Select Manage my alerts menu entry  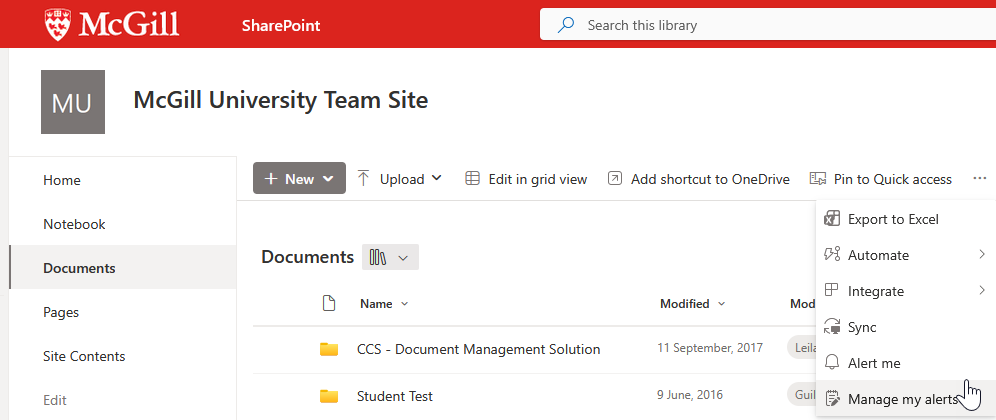click(x=902, y=399)
